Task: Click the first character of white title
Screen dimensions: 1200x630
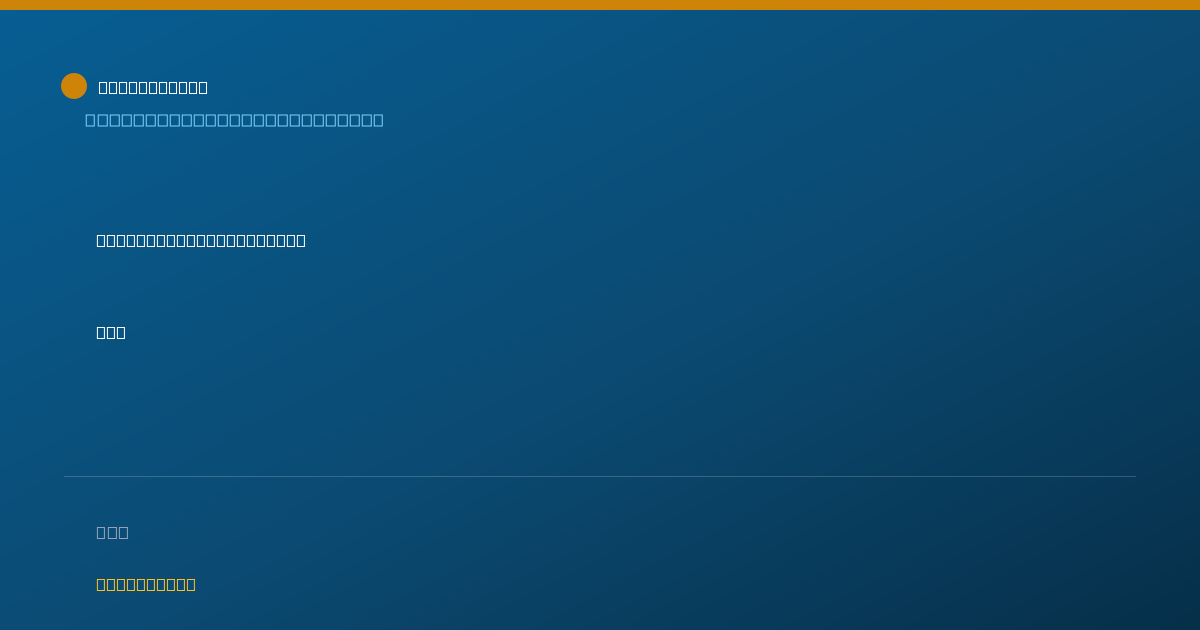Action: (x=103, y=87)
